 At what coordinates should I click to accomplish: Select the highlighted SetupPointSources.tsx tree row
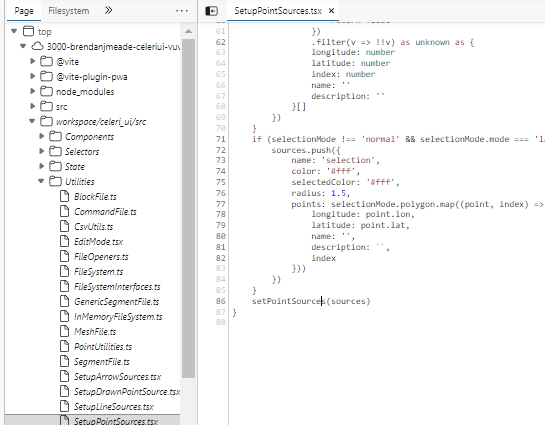(x=93, y=420)
